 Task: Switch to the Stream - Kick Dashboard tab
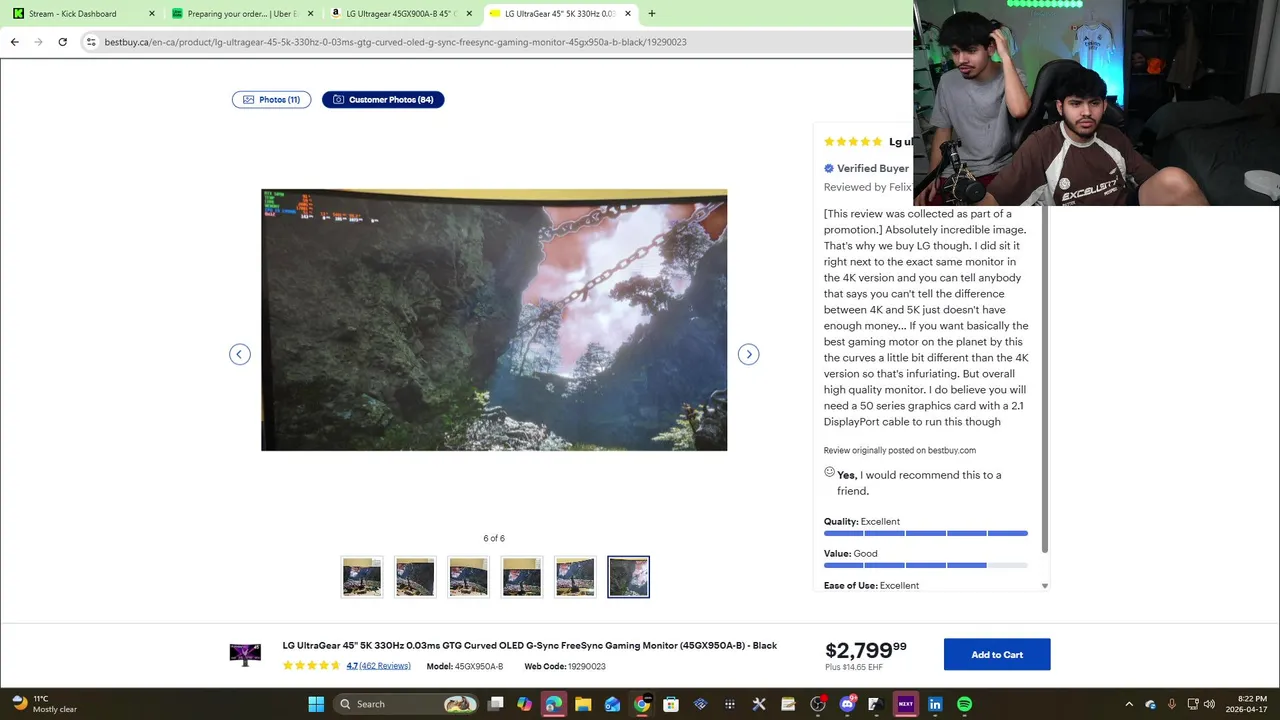[82, 14]
